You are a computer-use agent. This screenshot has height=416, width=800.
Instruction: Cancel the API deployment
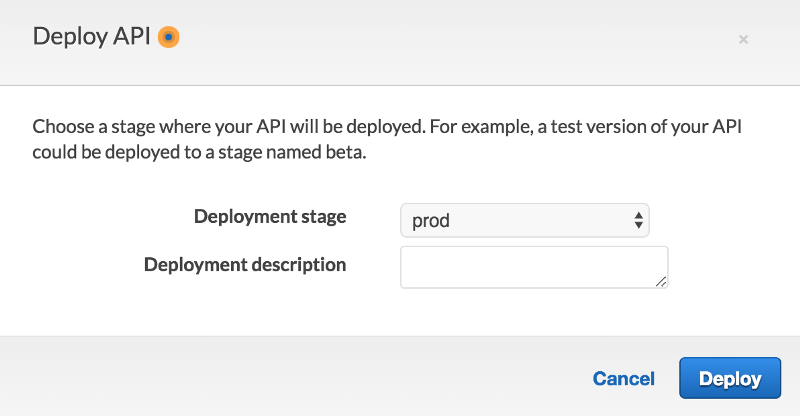coord(623,378)
